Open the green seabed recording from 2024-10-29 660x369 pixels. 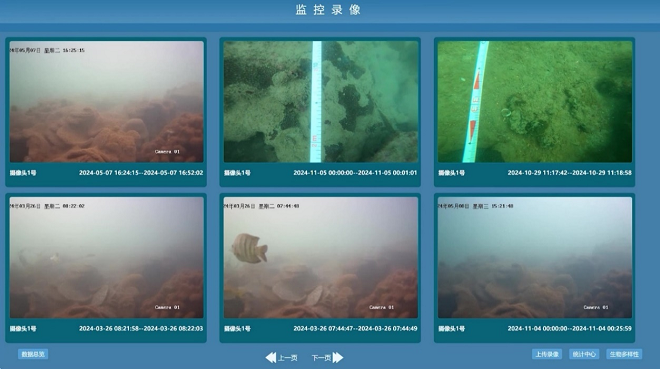pos(535,102)
